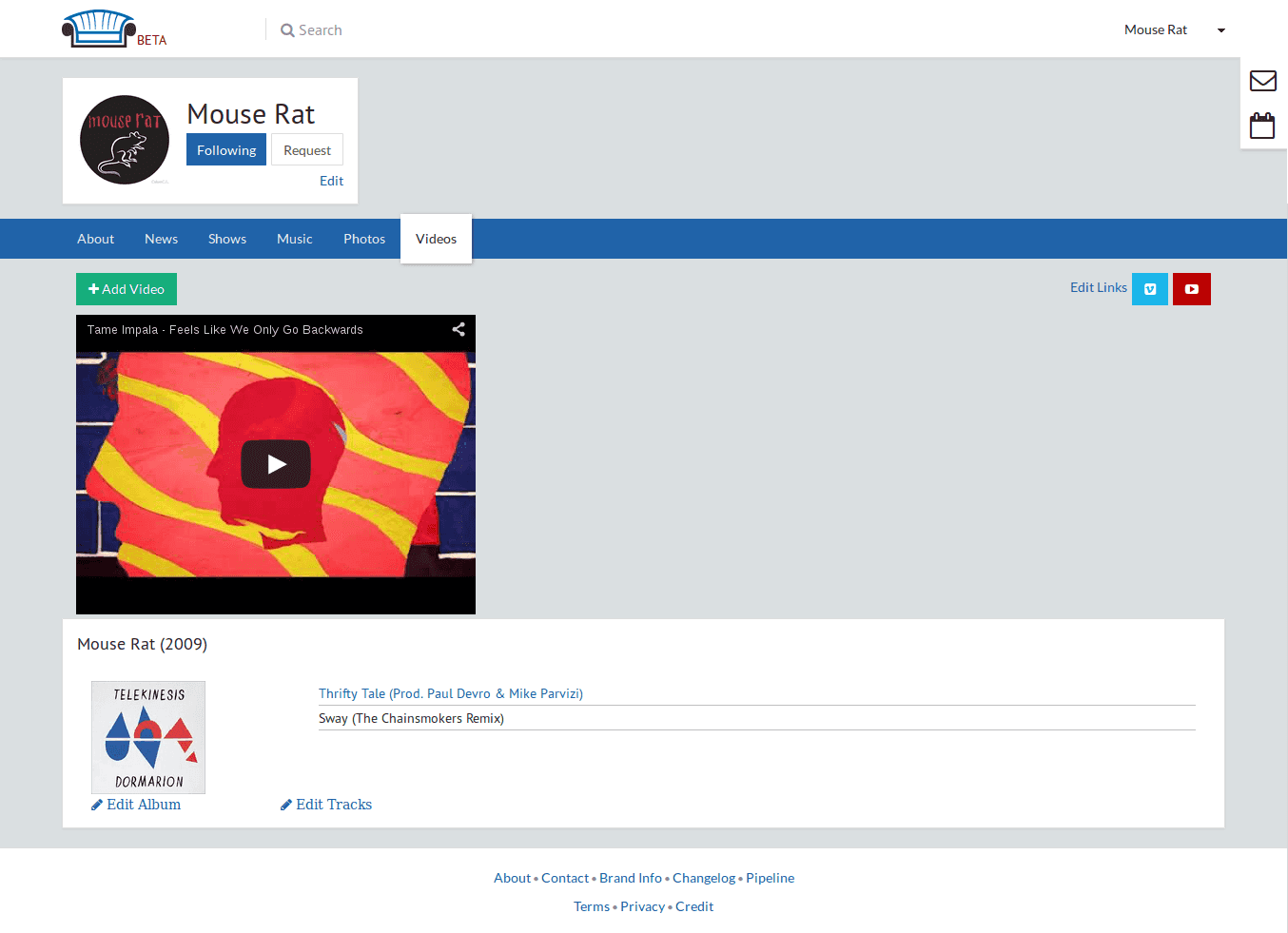Click the Mouse Rat username in header

pos(1156,29)
